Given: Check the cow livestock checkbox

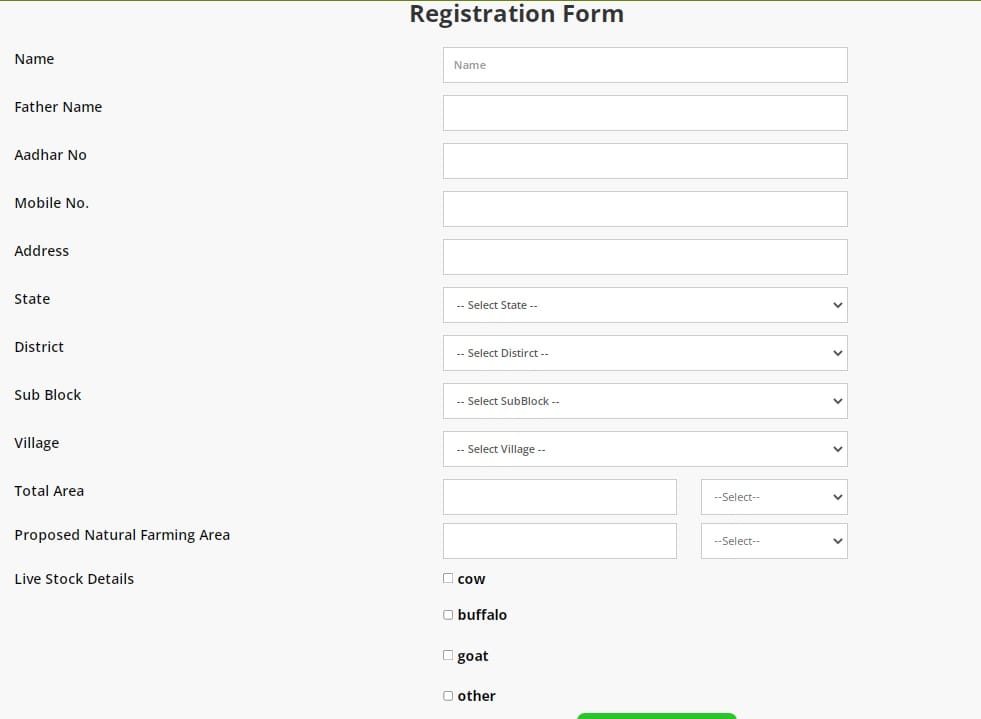Looking at the screenshot, I should pos(448,578).
